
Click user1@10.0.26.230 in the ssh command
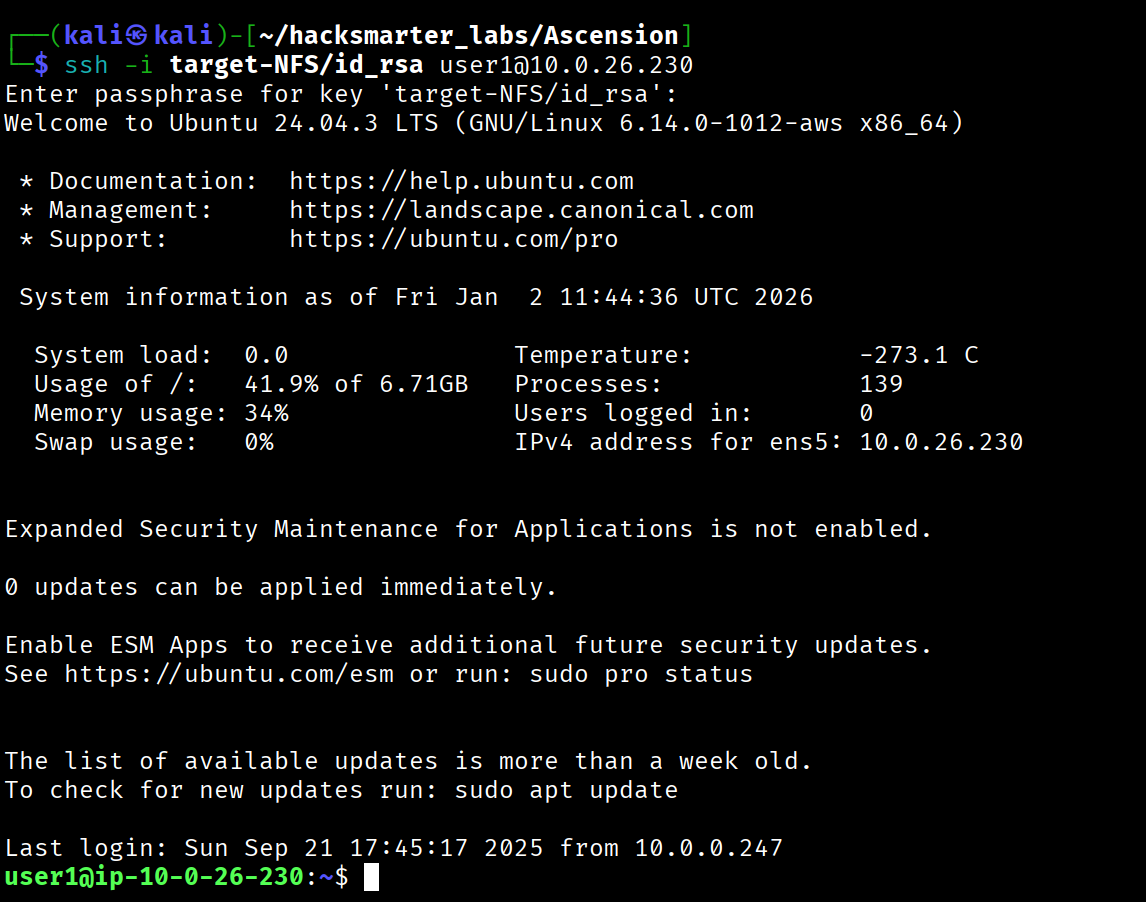566,65
